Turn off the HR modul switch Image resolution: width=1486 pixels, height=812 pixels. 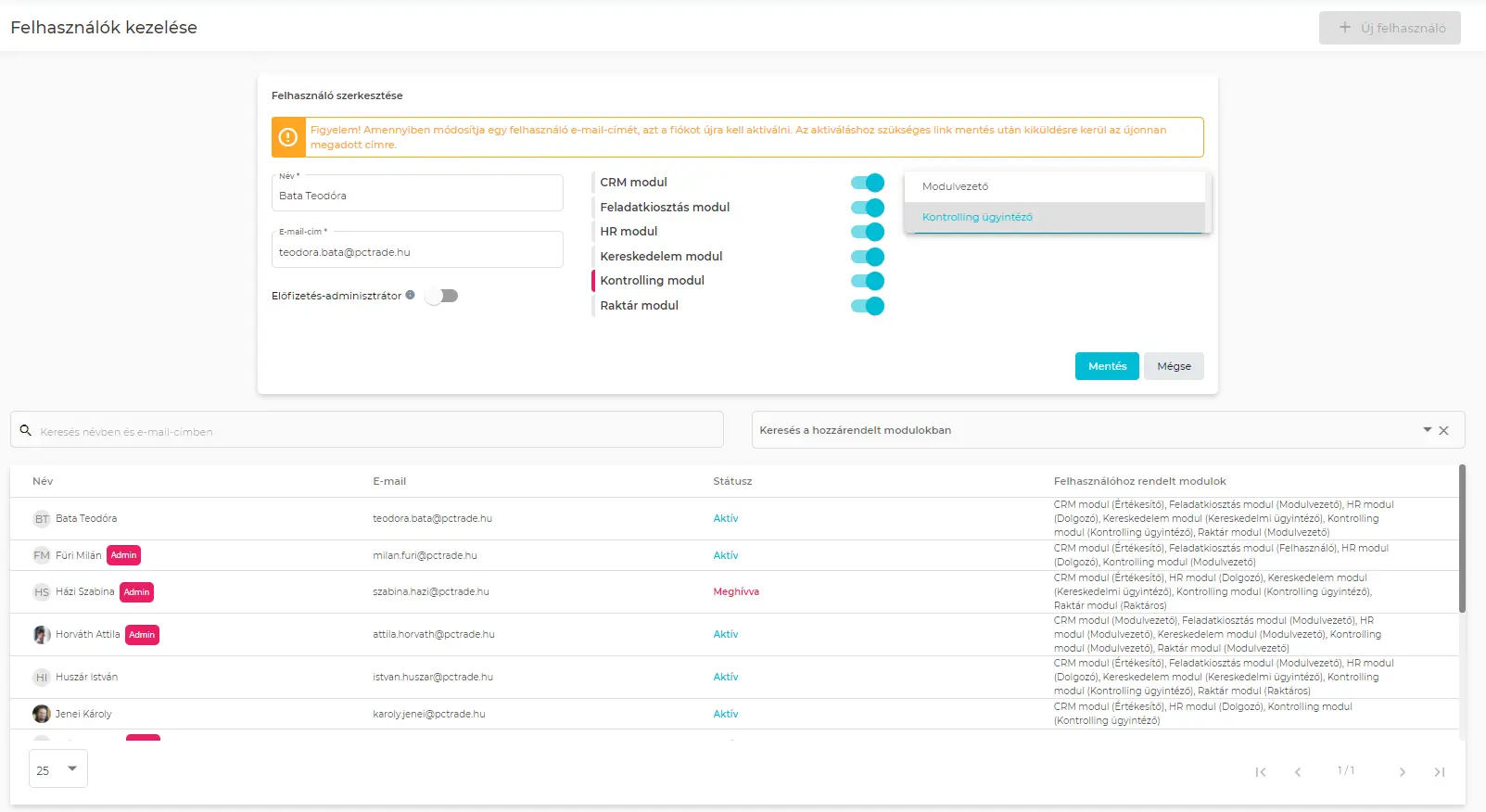[x=868, y=232]
